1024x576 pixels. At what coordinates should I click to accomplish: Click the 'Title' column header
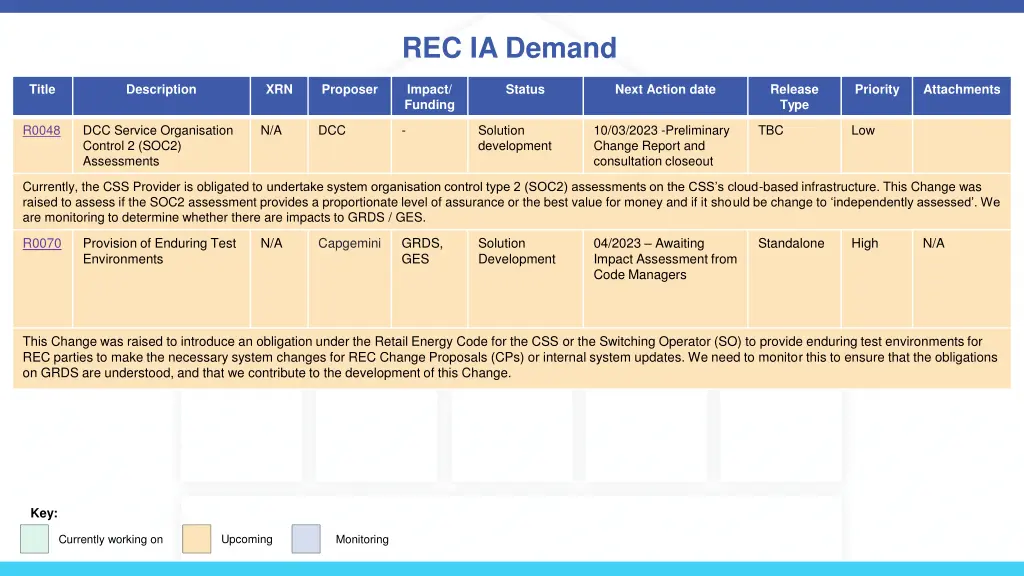pyautogui.click(x=42, y=96)
